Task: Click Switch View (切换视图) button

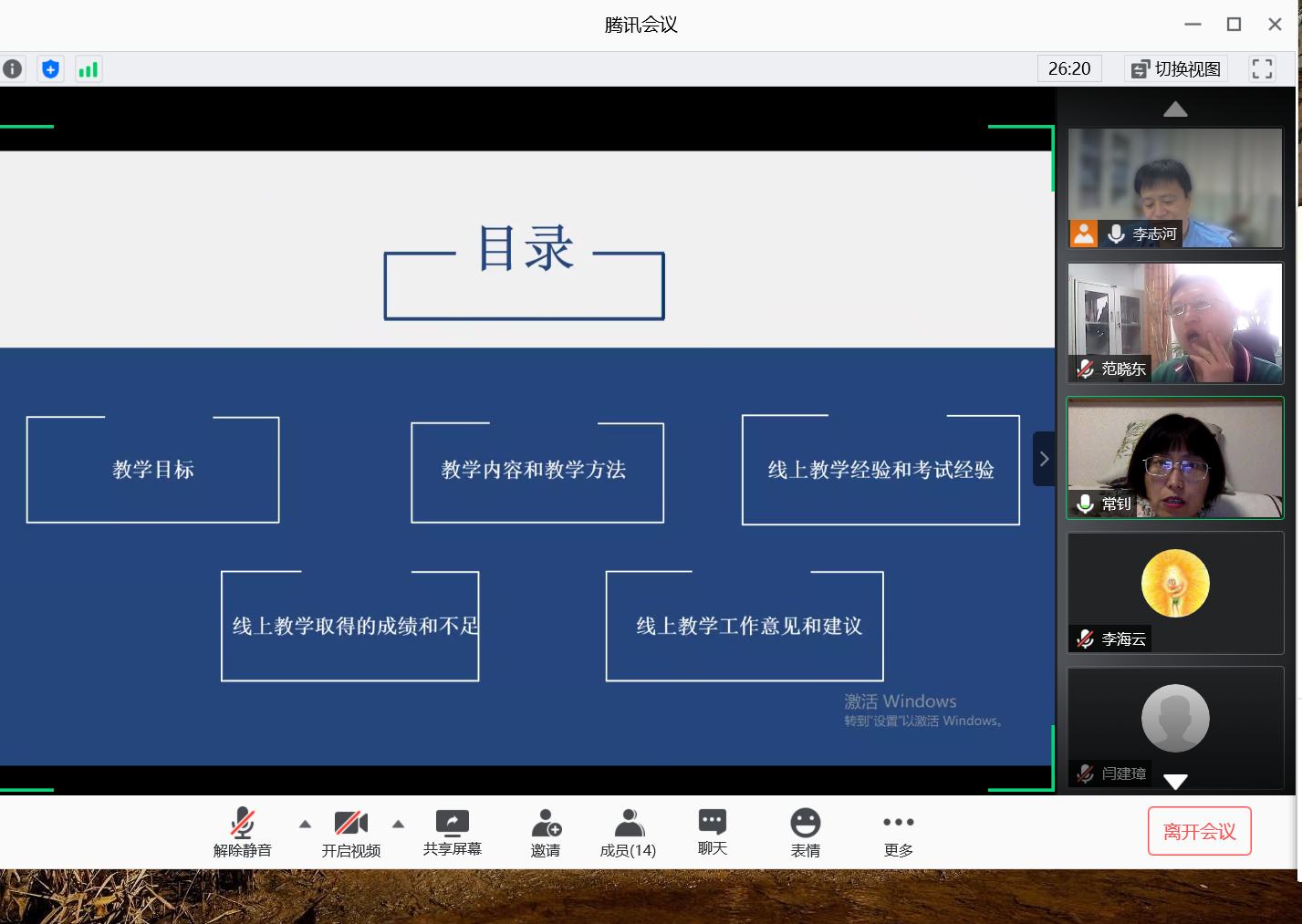Action: [1177, 68]
